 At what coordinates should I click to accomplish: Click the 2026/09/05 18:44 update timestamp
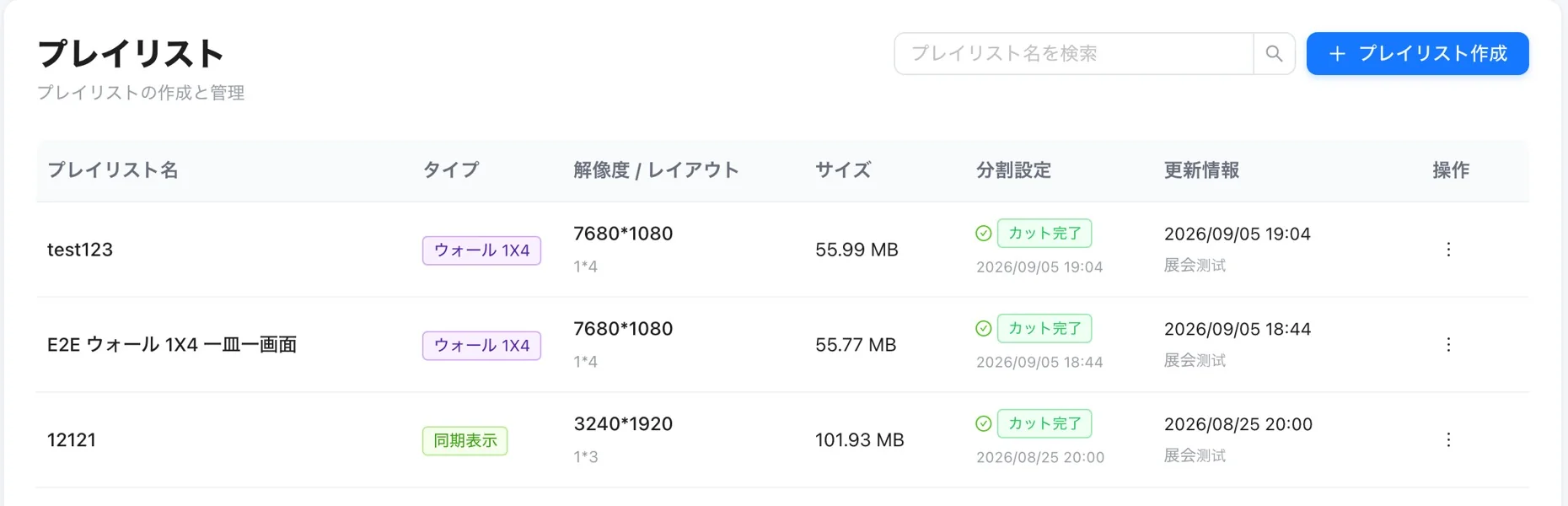tap(1238, 329)
